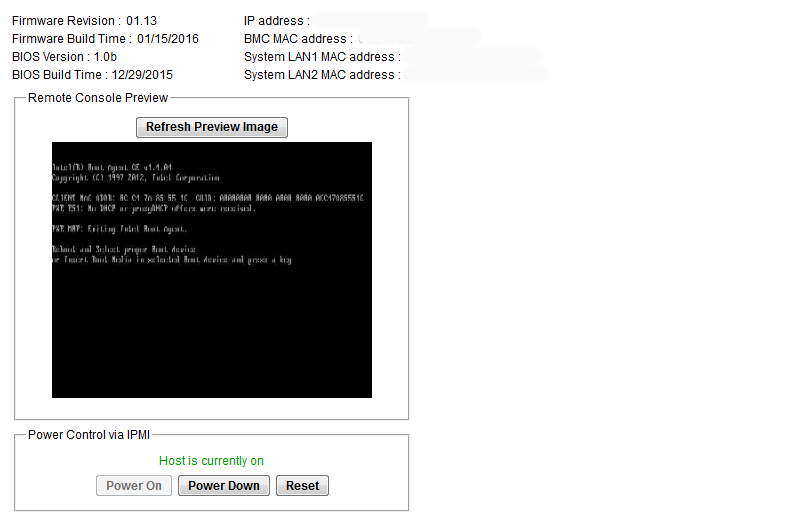Click the IP address label
794x526 pixels.
click(x=276, y=21)
